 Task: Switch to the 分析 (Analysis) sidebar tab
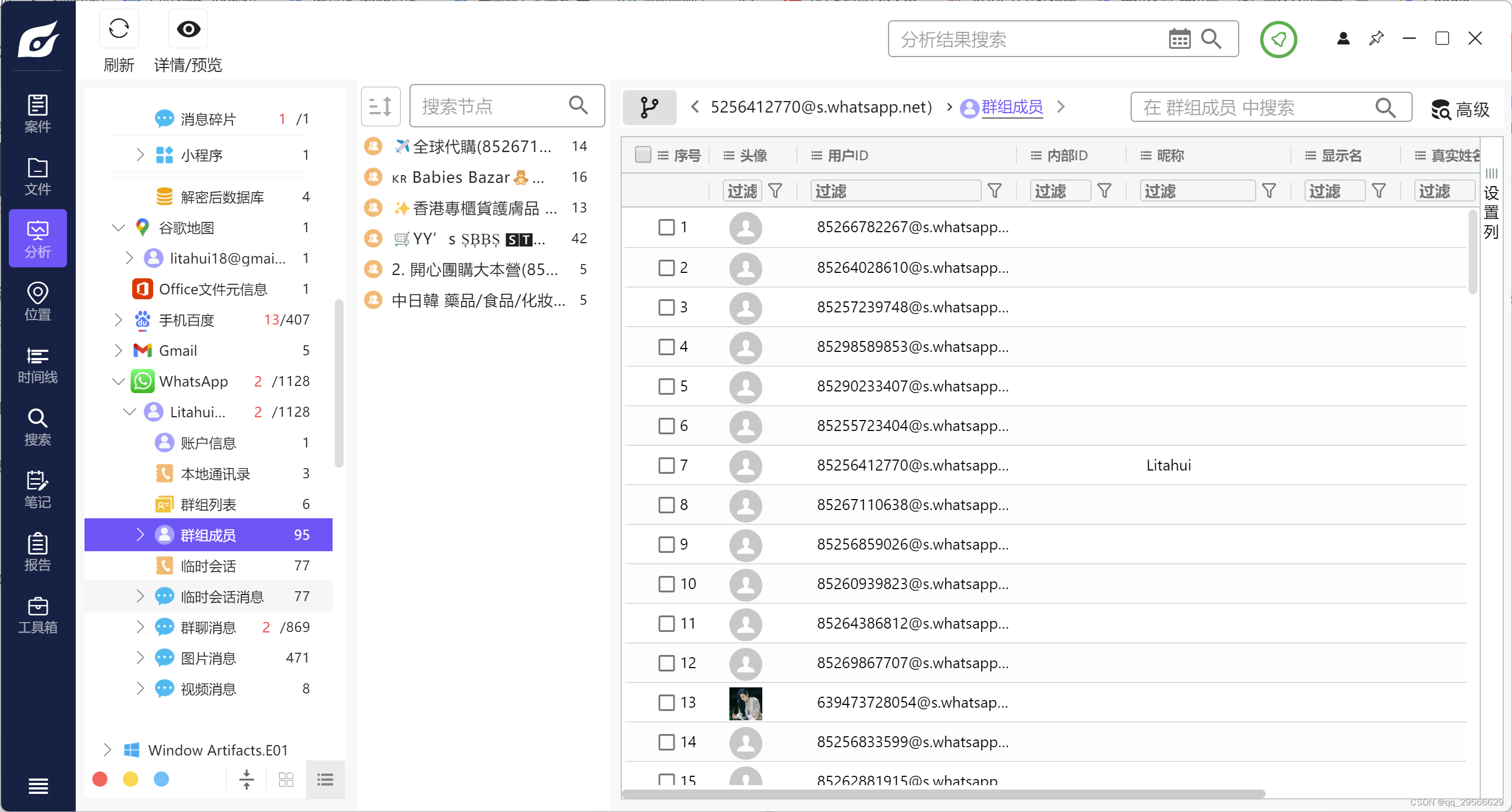37,238
